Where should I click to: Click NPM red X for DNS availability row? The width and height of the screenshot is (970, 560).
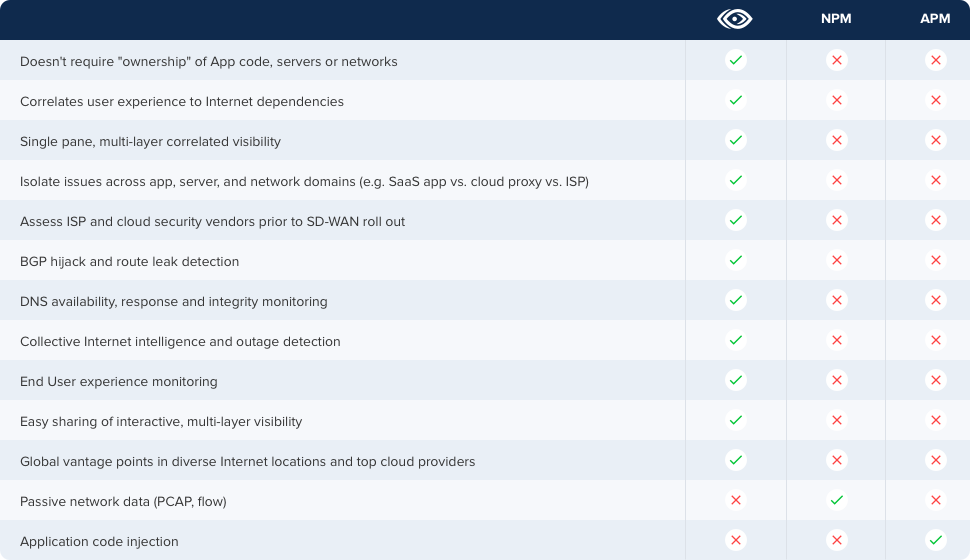click(x=836, y=300)
